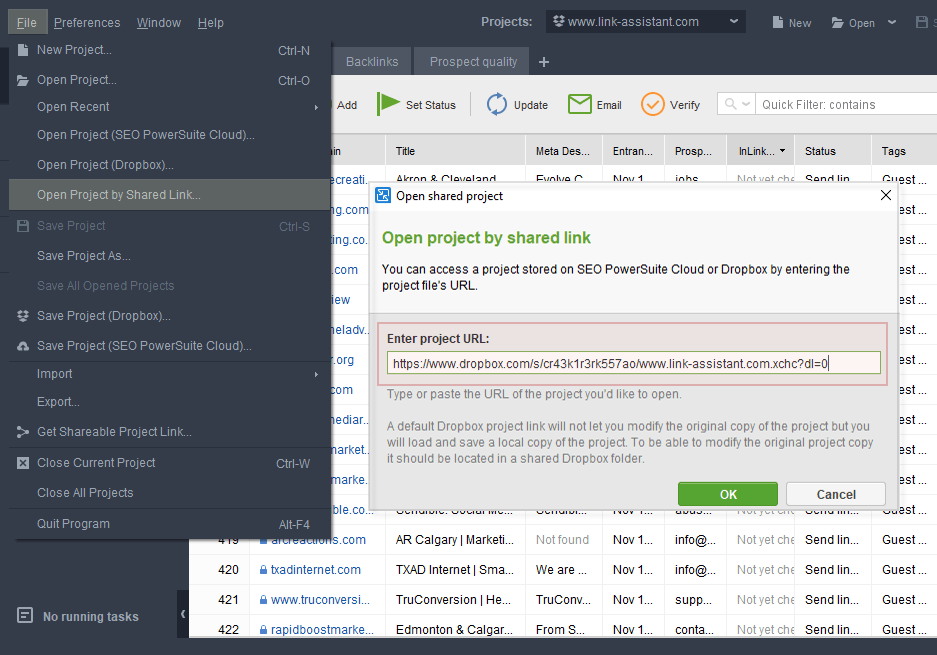
Task: Click the Email envelope icon
Action: 579,104
